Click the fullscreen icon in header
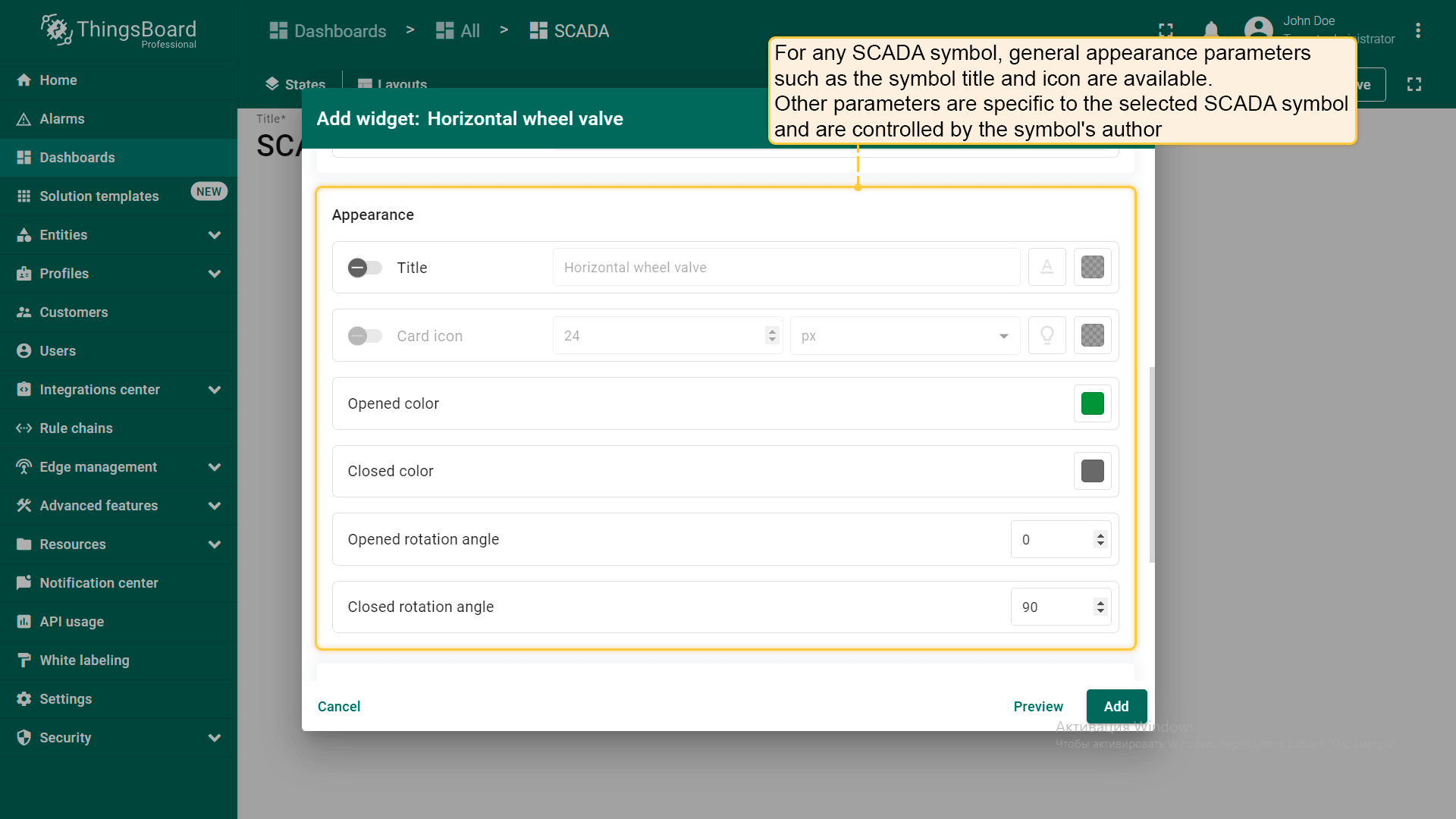The height and width of the screenshot is (819, 1456). 1166,30
